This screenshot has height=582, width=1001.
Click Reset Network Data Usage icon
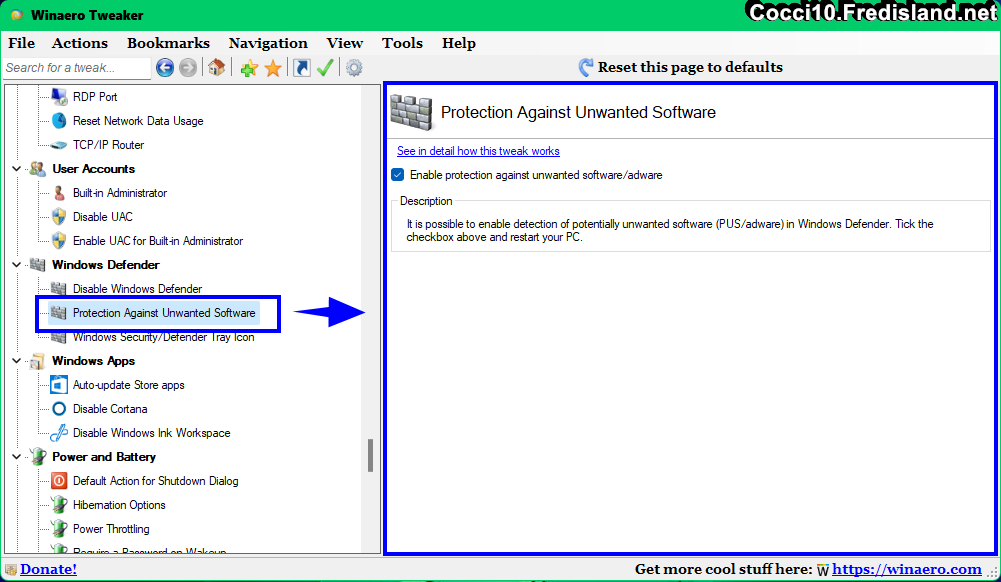(59, 121)
